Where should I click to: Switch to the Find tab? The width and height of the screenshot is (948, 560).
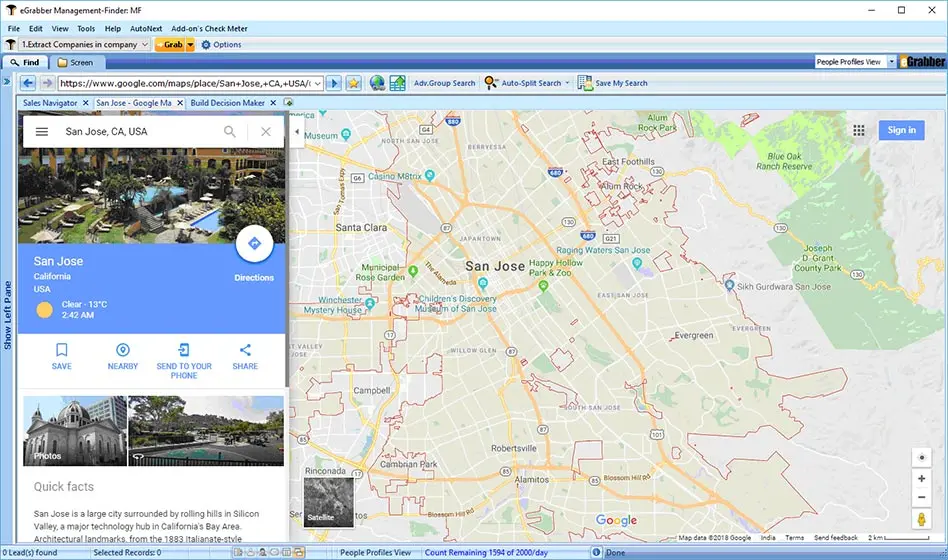tap(25, 62)
